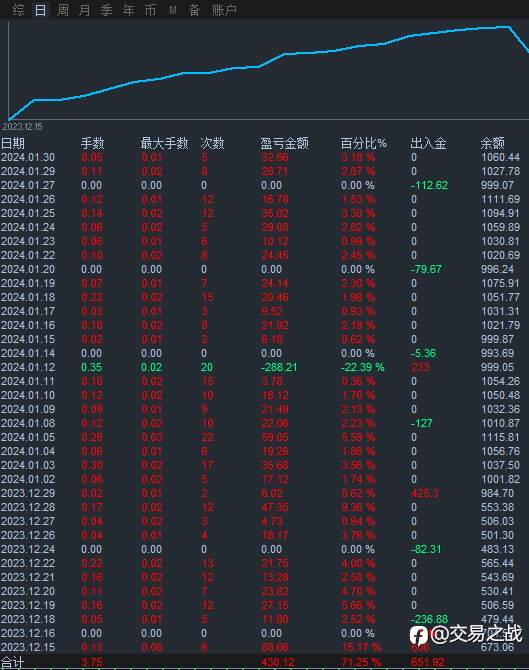
Task: Select the 2024.01.04 date row
Action: click(28, 451)
